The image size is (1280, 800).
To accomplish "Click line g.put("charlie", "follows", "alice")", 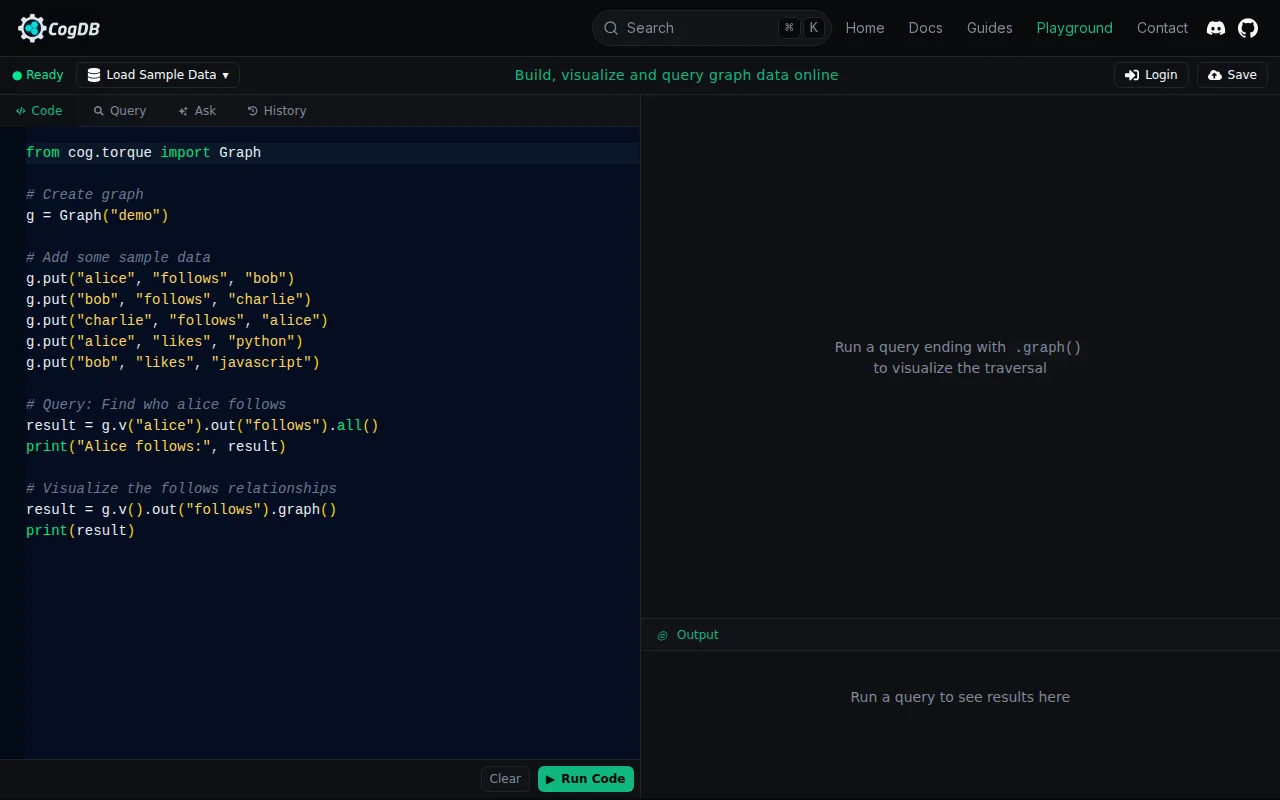I will pyautogui.click(x=177, y=321).
